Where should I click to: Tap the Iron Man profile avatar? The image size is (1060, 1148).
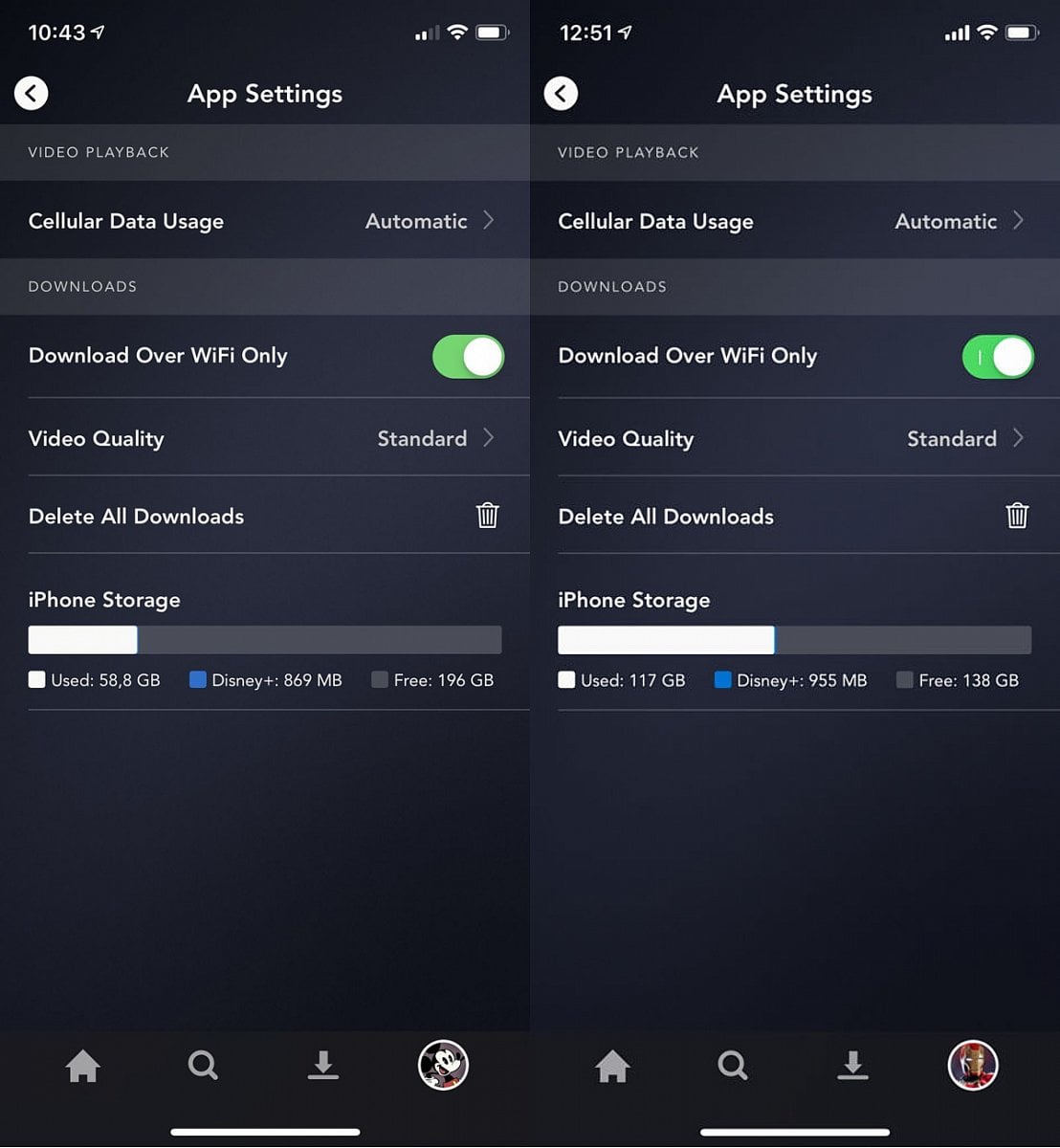click(973, 1065)
